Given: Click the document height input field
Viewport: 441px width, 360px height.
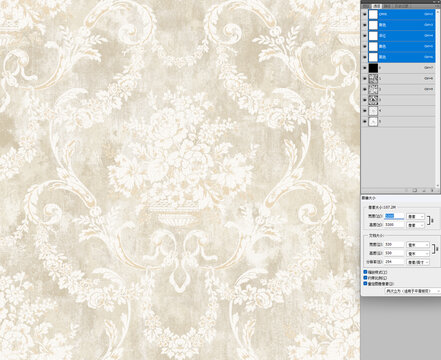Looking at the screenshot, I should pyautogui.click(x=394, y=253).
